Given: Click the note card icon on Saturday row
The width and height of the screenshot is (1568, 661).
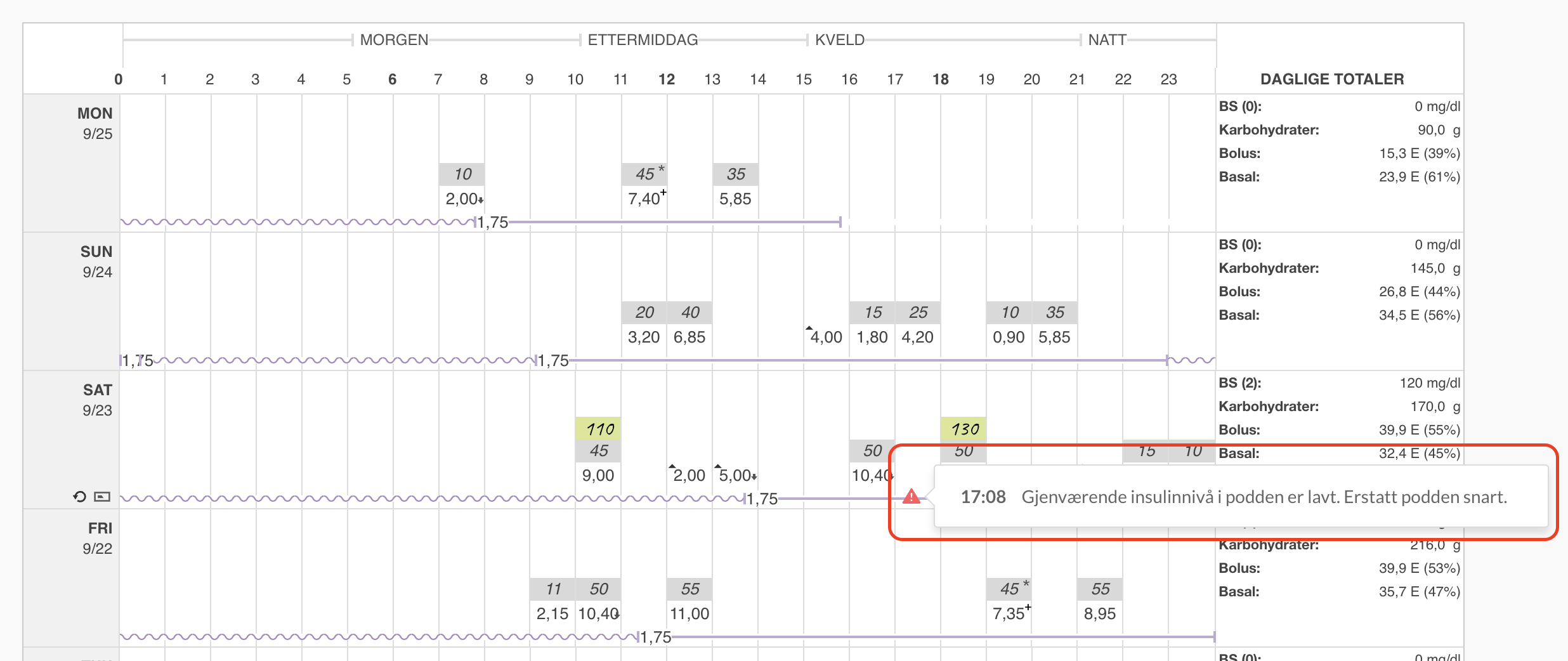Looking at the screenshot, I should (x=102, y=497).
